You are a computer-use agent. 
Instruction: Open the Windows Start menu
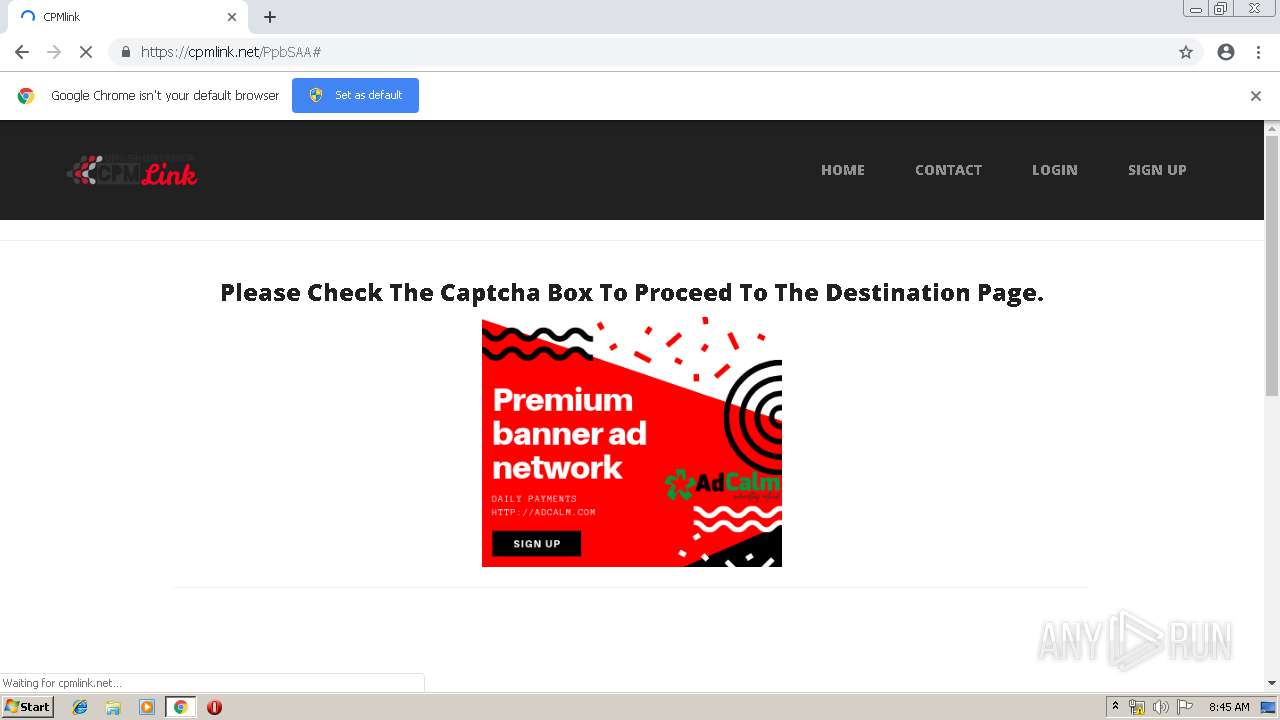[27, 707]
